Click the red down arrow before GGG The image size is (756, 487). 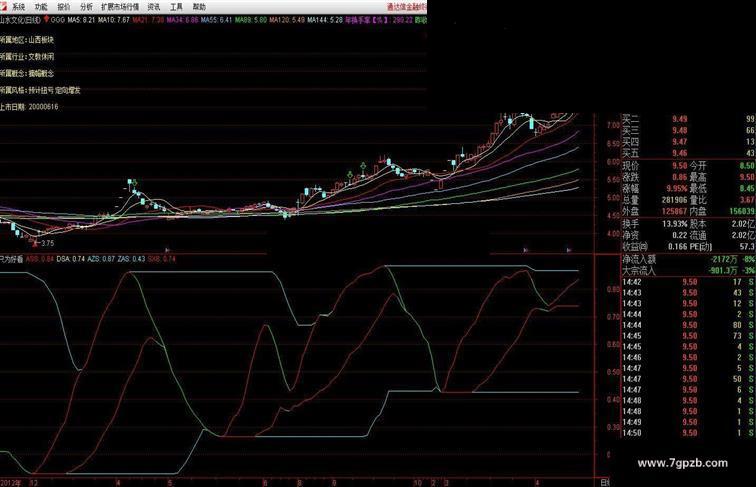point(46,20)
